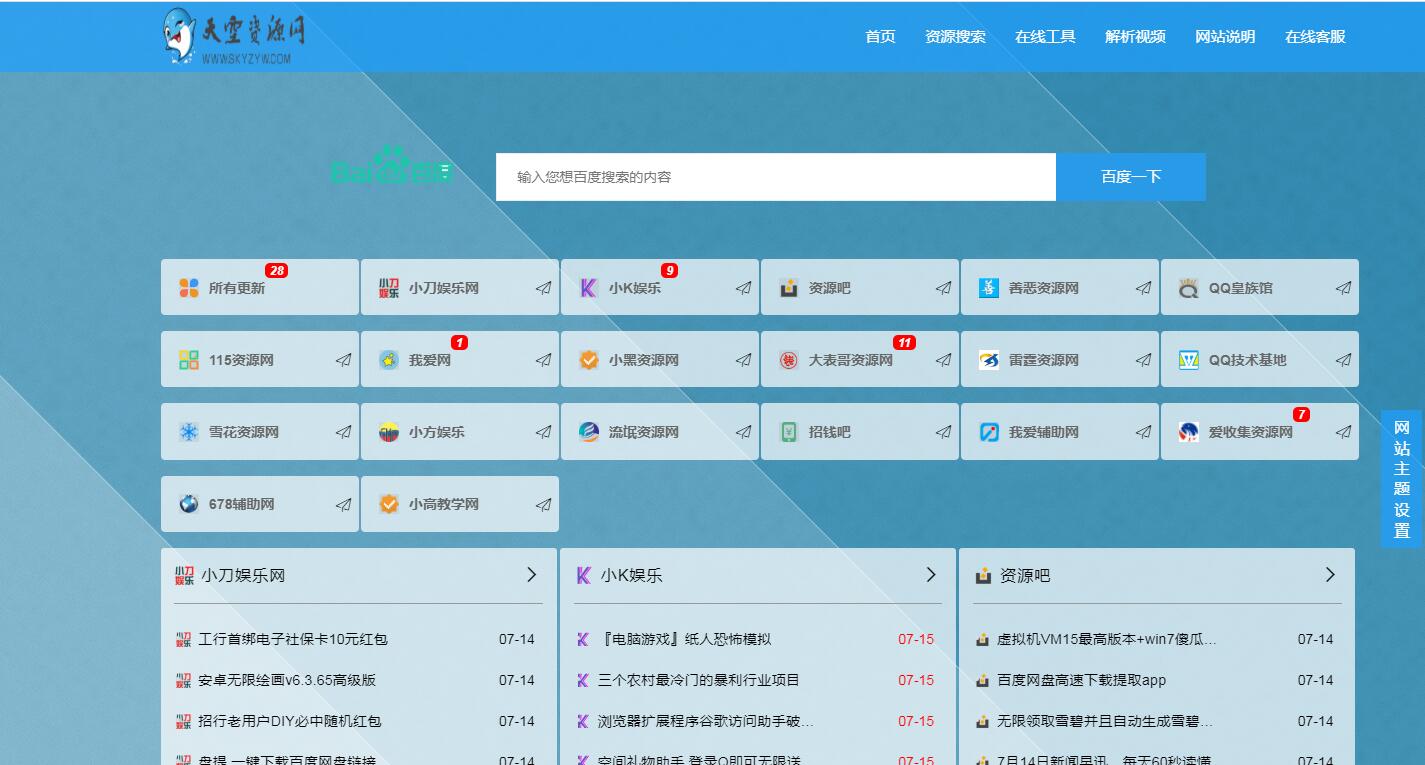Expand the 小K娱乐 panel arrow

pyautogui.click(x=931, y=575)
